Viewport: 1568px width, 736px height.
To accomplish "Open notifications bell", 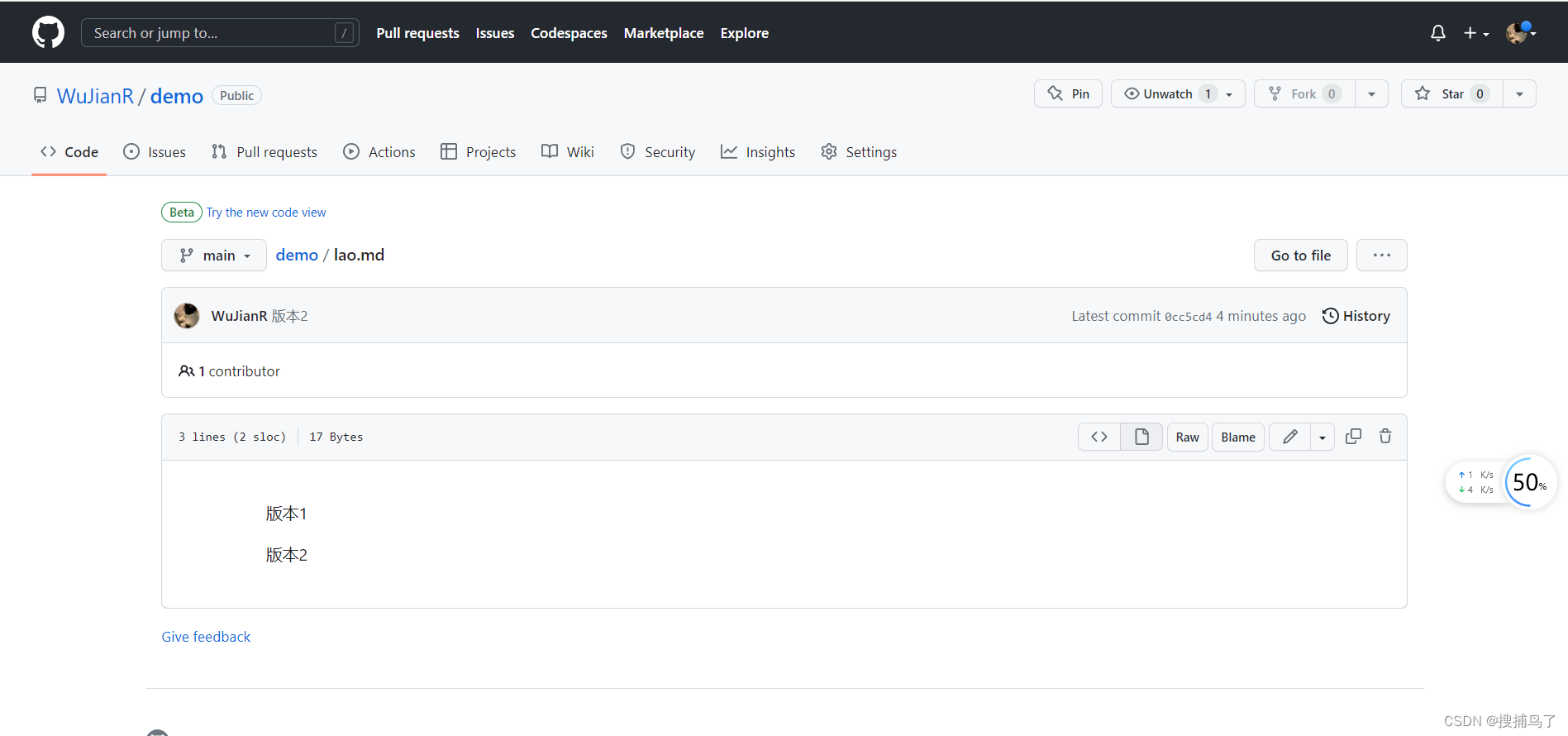I will coord(1438,33).
